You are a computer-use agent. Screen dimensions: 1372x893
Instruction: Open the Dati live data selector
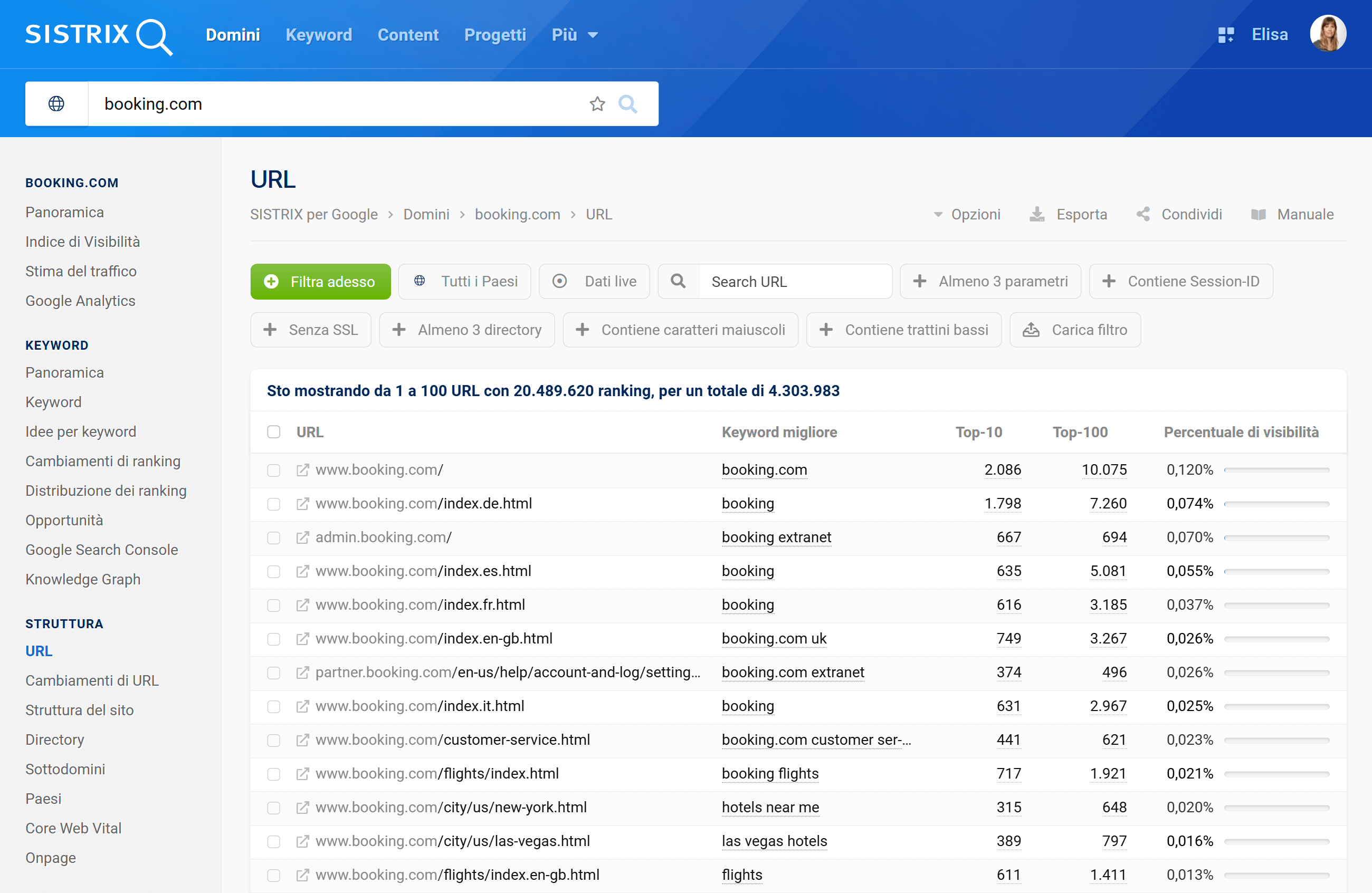tap(594, 281)
